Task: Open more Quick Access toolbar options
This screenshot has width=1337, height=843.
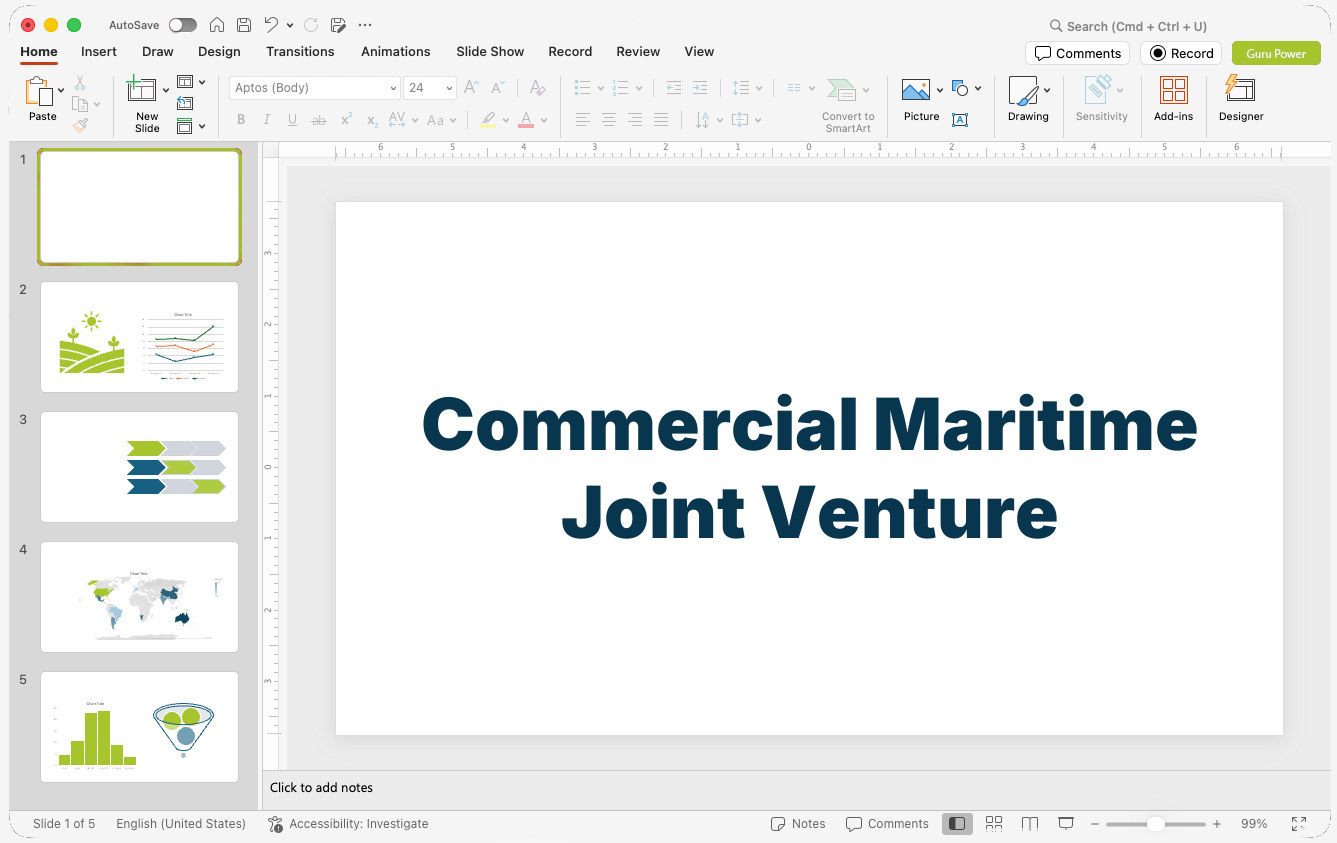Action: pyautogui.click(x=365, y=25)
